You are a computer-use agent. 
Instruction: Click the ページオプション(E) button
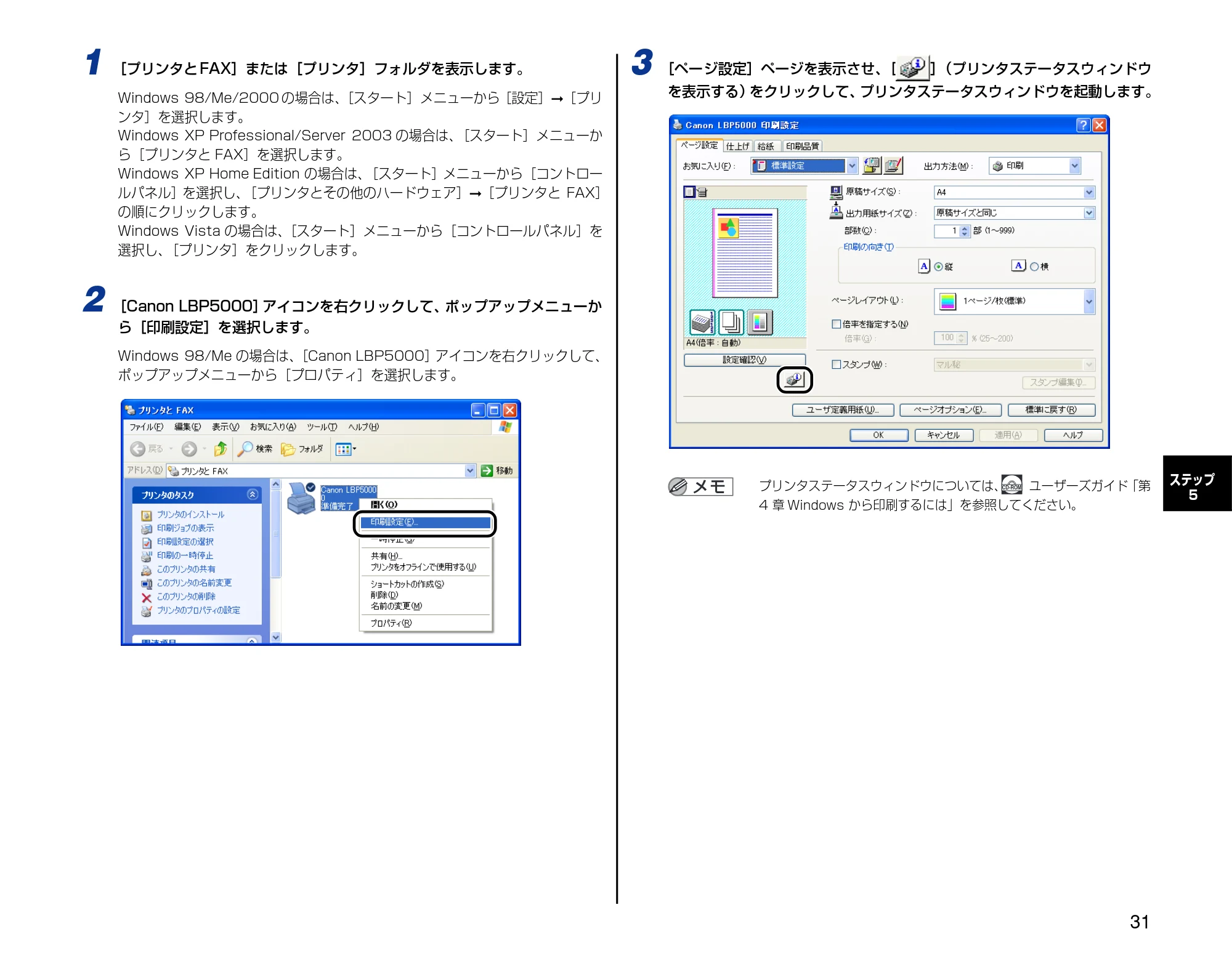coord(950,409)
